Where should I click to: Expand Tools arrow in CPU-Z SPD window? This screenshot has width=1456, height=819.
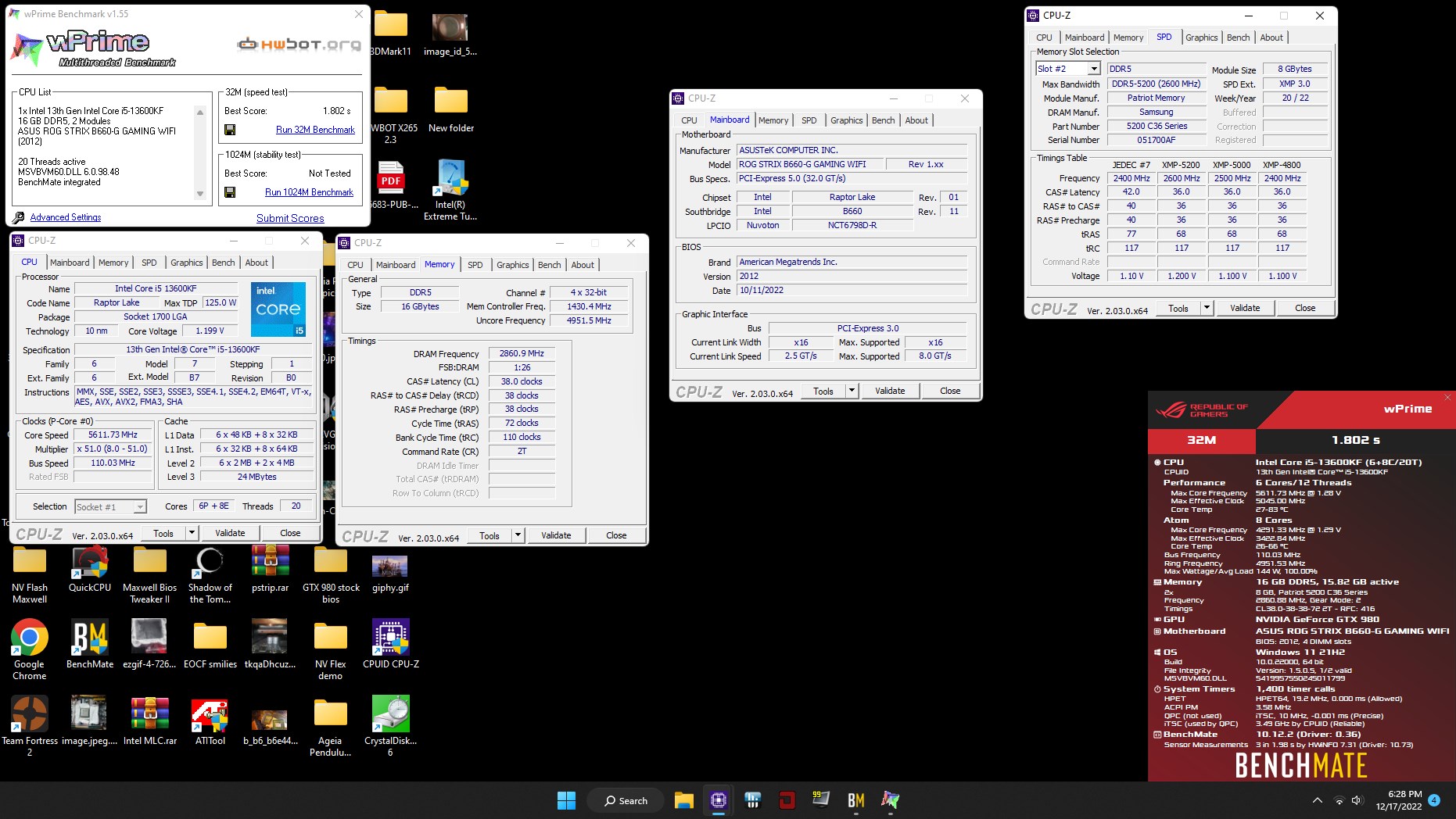(1206, 308)
